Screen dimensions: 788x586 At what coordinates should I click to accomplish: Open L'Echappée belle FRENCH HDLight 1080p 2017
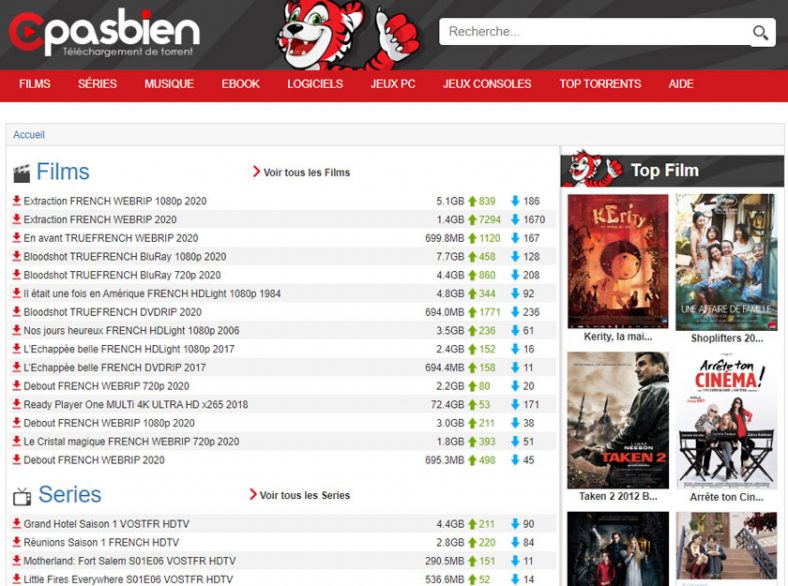pos(129,349)
